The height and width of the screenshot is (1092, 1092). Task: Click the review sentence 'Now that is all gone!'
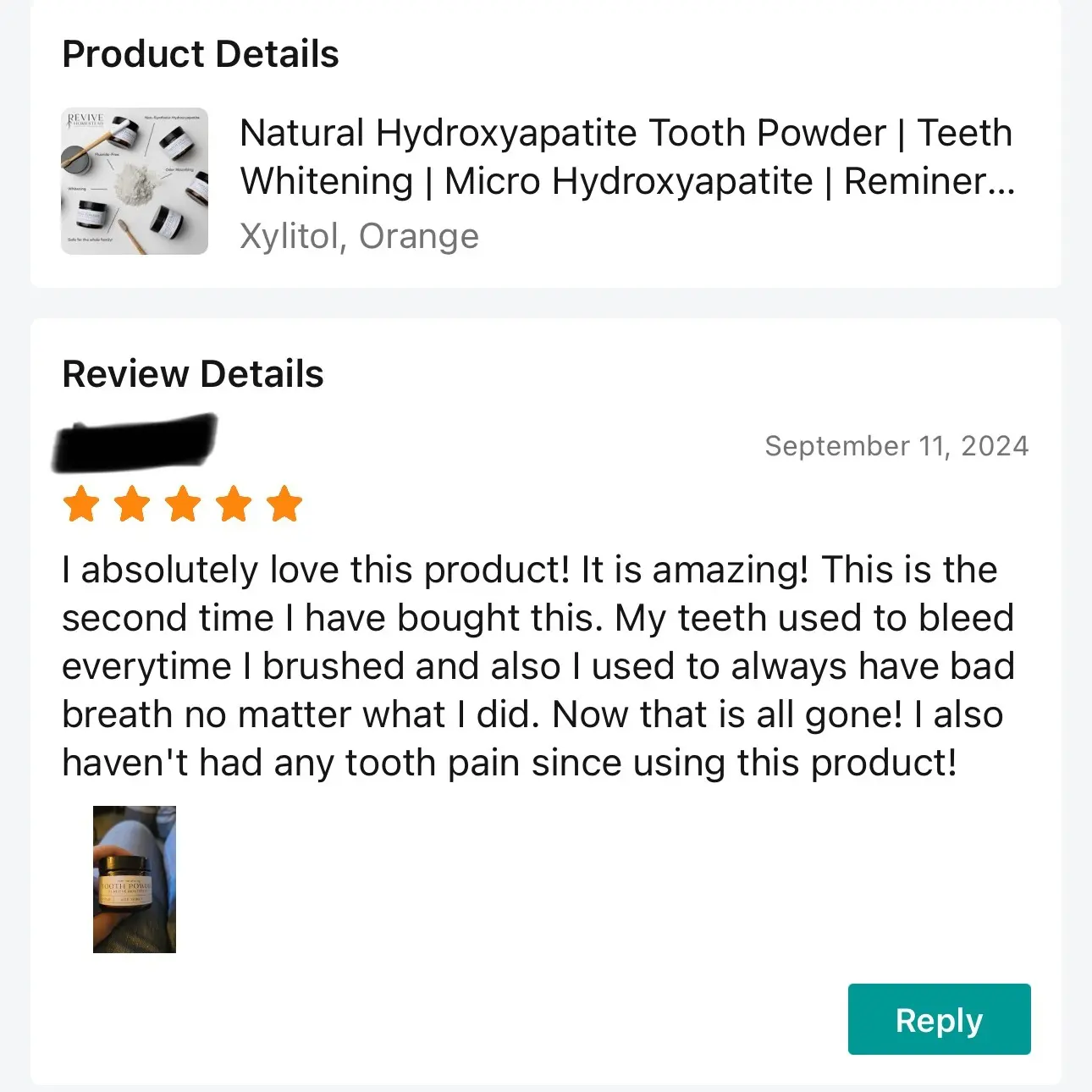tap(727, 714)
